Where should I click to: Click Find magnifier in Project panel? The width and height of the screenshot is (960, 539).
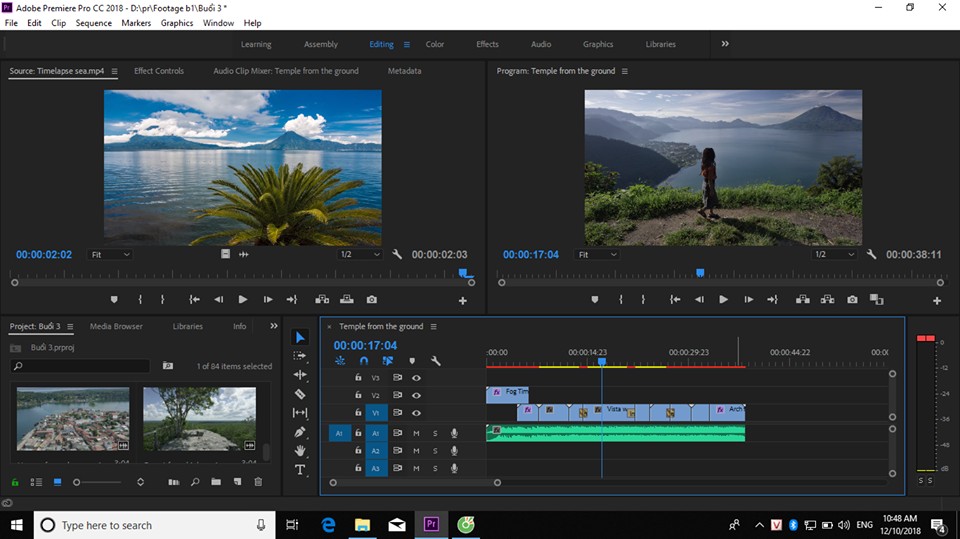[x=195, y=482]
